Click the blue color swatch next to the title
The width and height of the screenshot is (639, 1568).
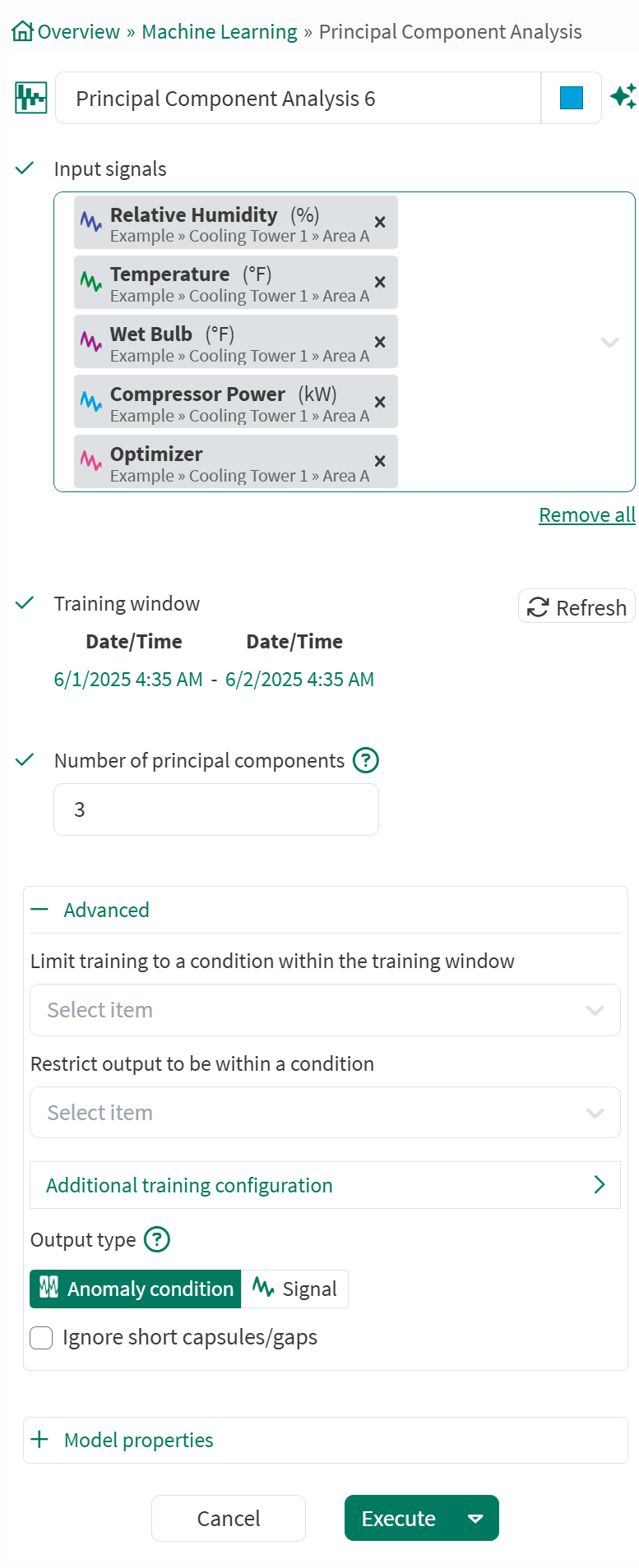coord(571,97)
